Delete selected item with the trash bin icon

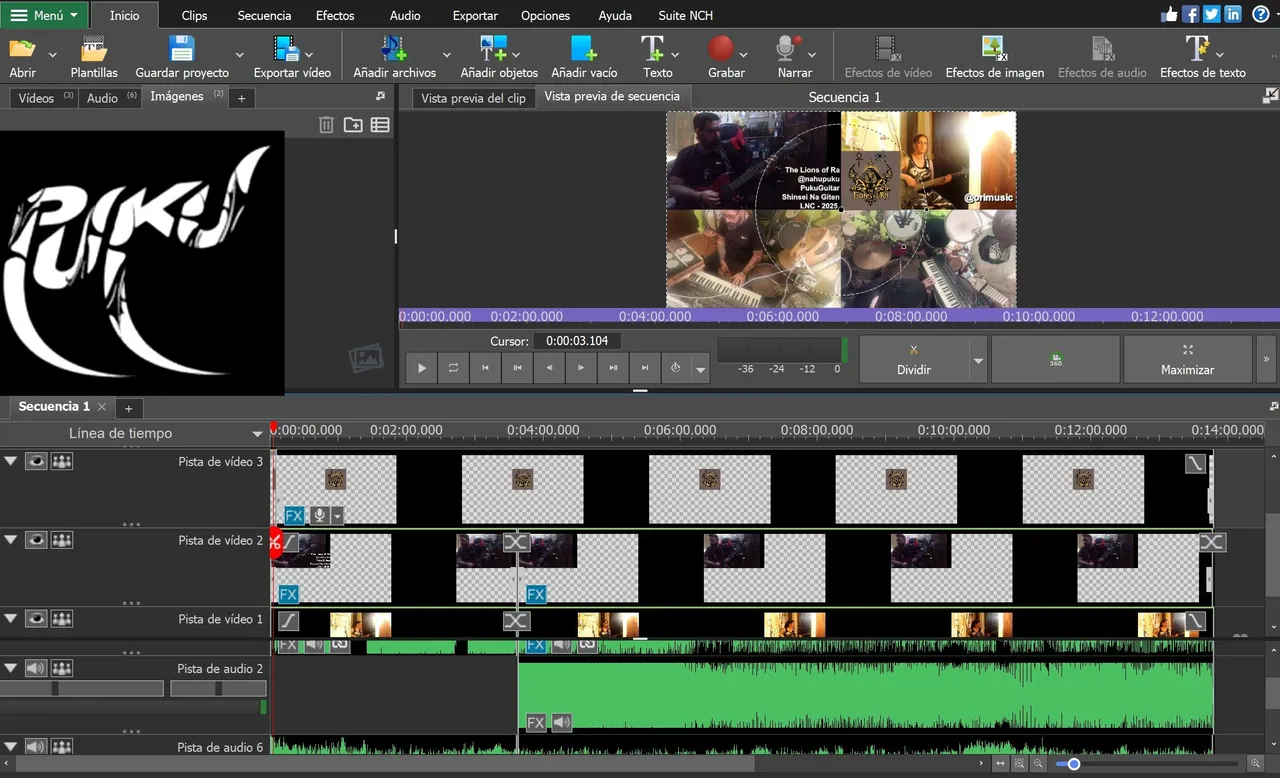(x=326, y=125)
